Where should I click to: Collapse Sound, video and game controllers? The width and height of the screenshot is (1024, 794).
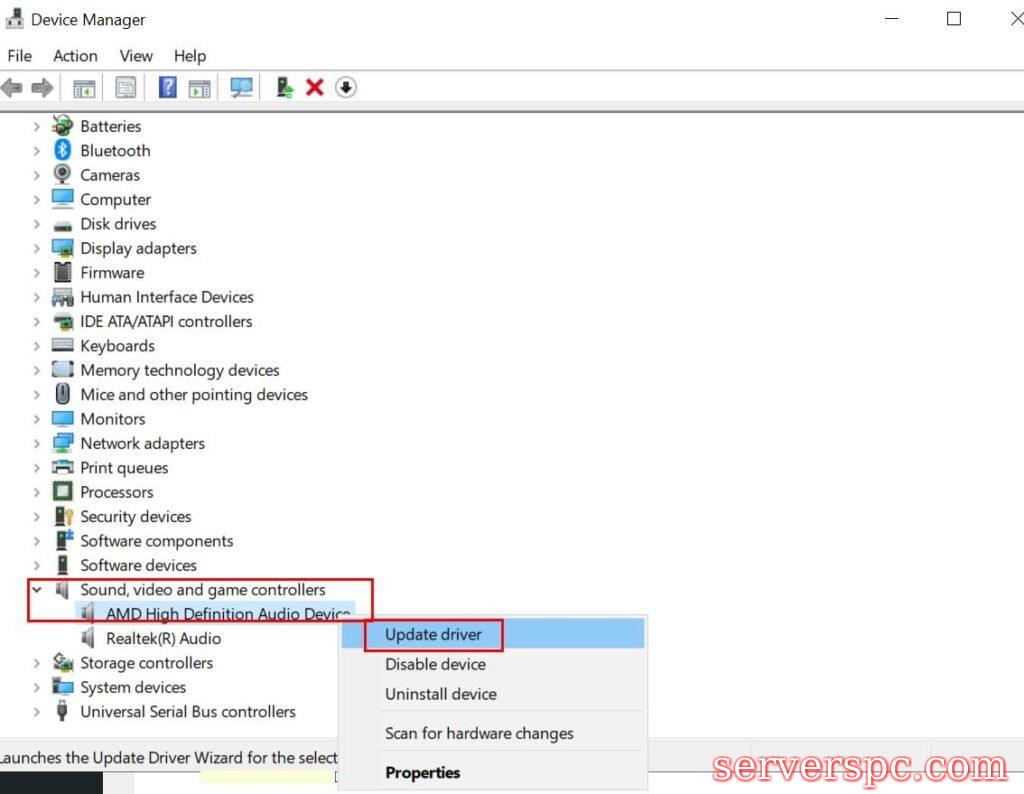37,590
